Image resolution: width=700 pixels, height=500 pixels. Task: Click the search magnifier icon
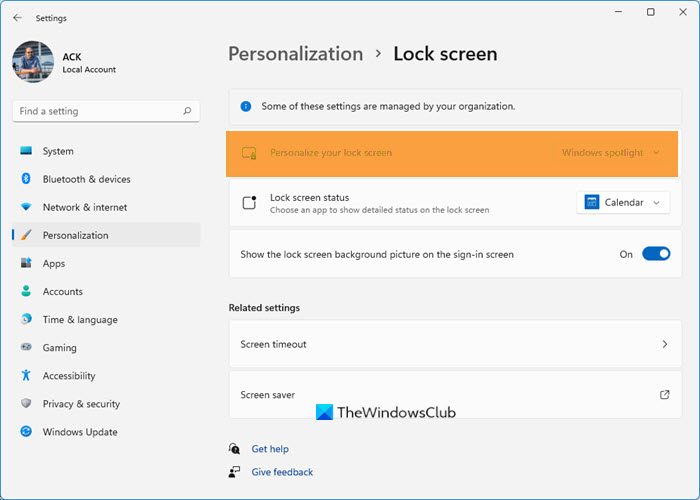click(x=187, y=111)
